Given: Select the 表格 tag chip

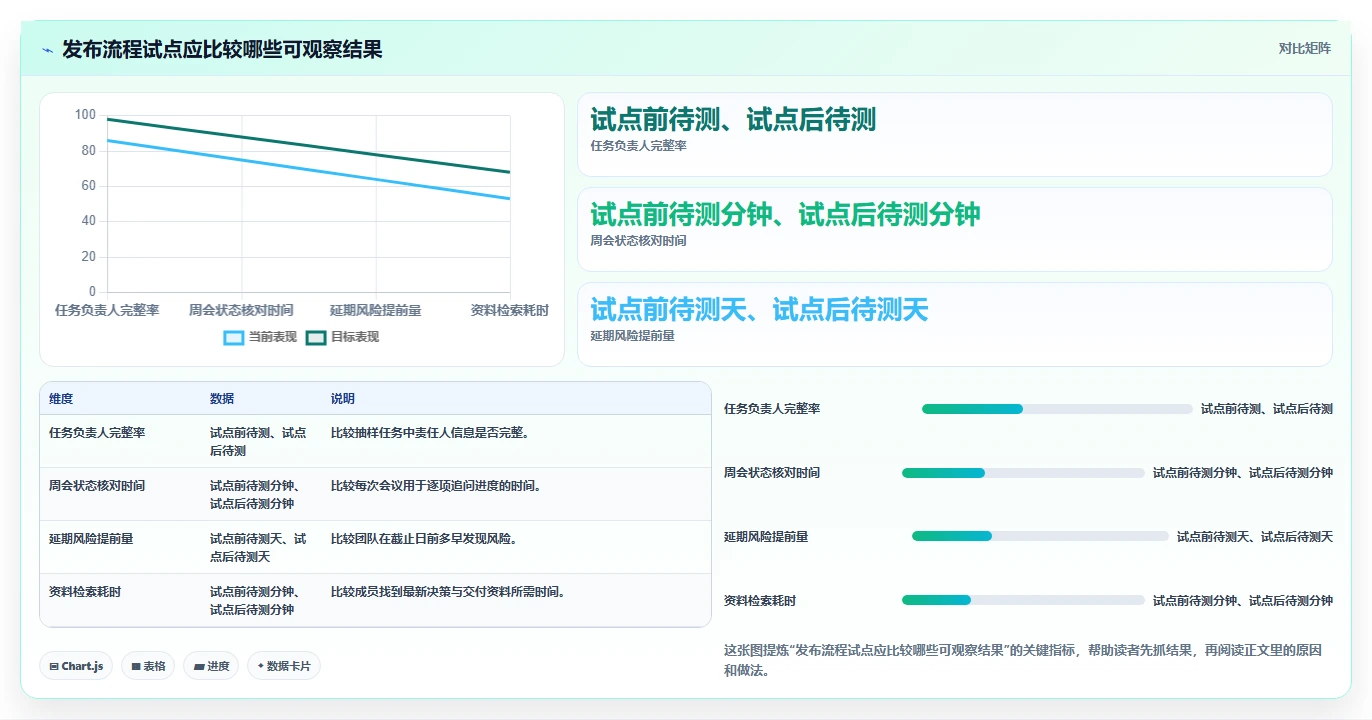Looking at the screenshot, I should click(x=148, y=666).
